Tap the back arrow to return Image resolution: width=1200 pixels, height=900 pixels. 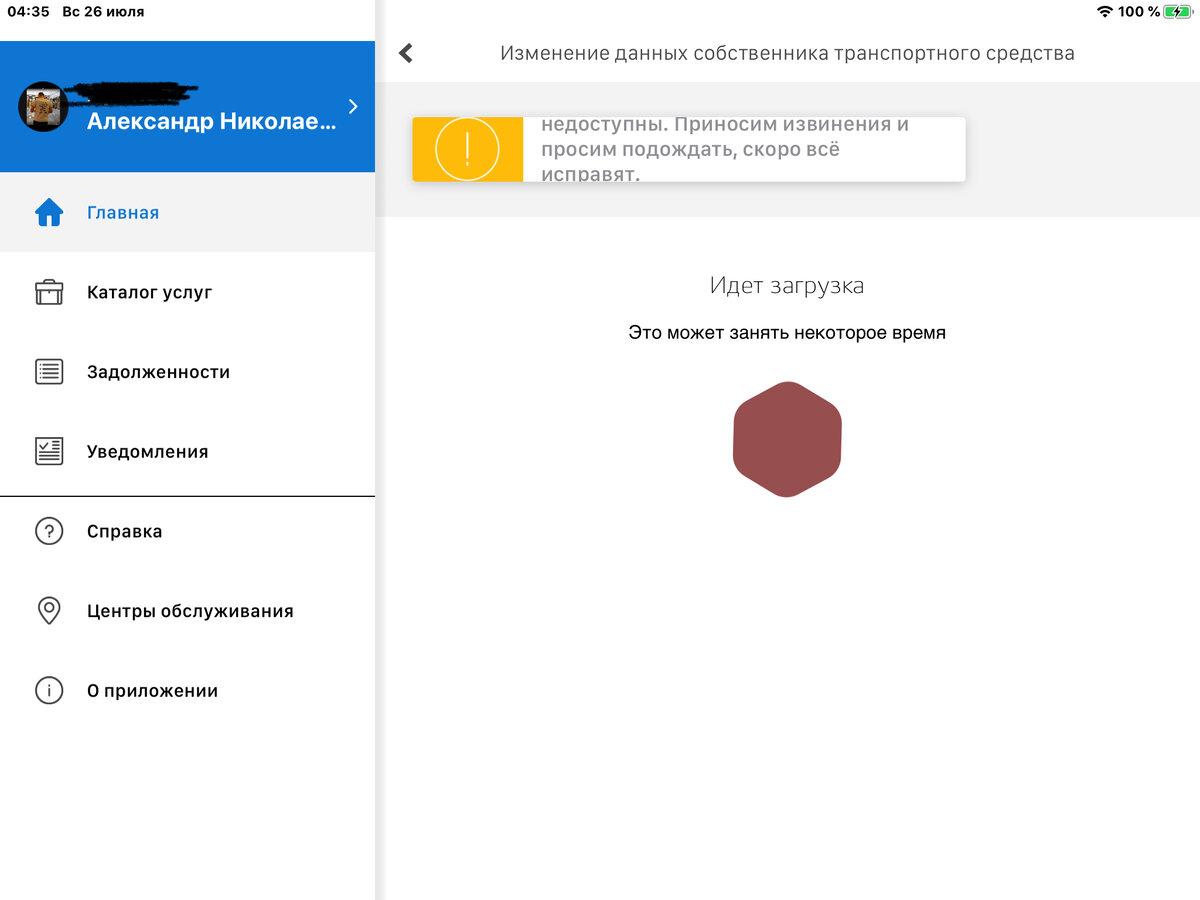point(406,52)
